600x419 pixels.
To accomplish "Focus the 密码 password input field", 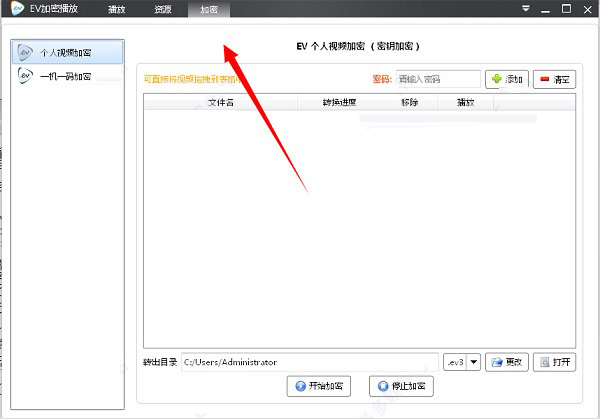I will click(x=439, y=79).
